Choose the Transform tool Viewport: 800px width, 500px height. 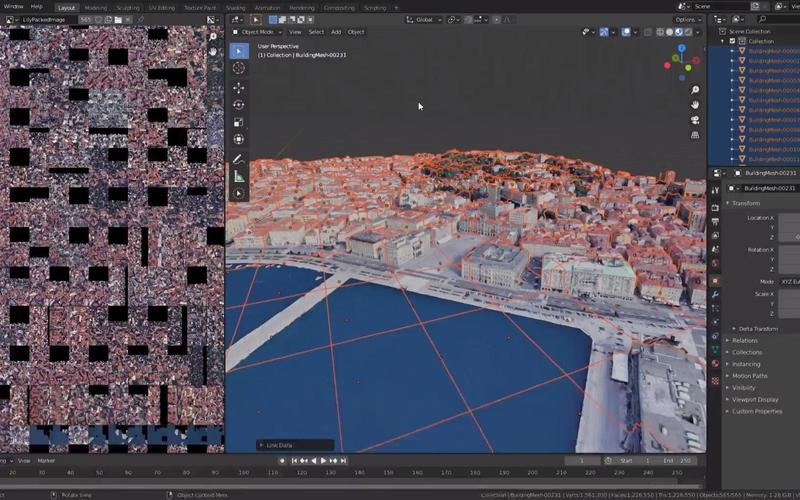(238, 139)
